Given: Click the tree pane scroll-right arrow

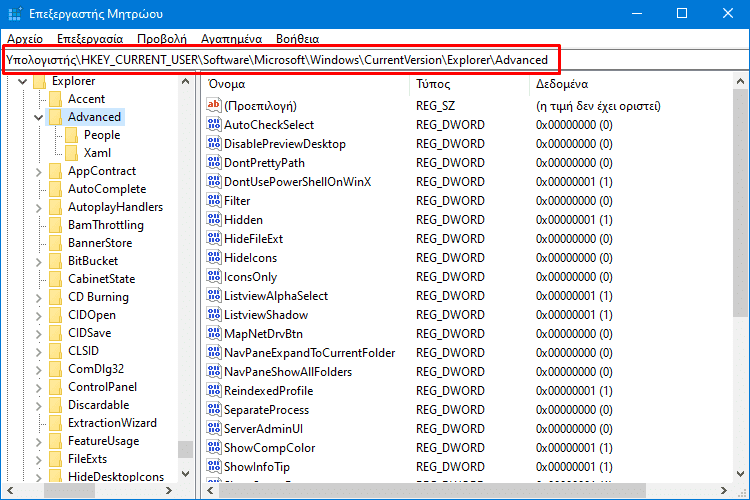Looking at the screenshot, I should [x=168, y=490].
